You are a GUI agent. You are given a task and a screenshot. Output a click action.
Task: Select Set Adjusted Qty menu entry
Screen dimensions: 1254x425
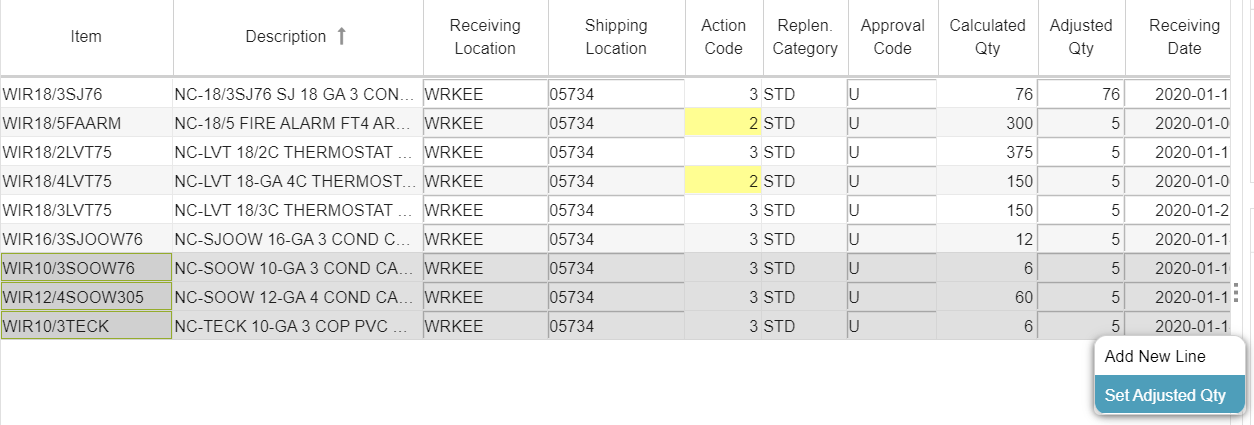1165,395
